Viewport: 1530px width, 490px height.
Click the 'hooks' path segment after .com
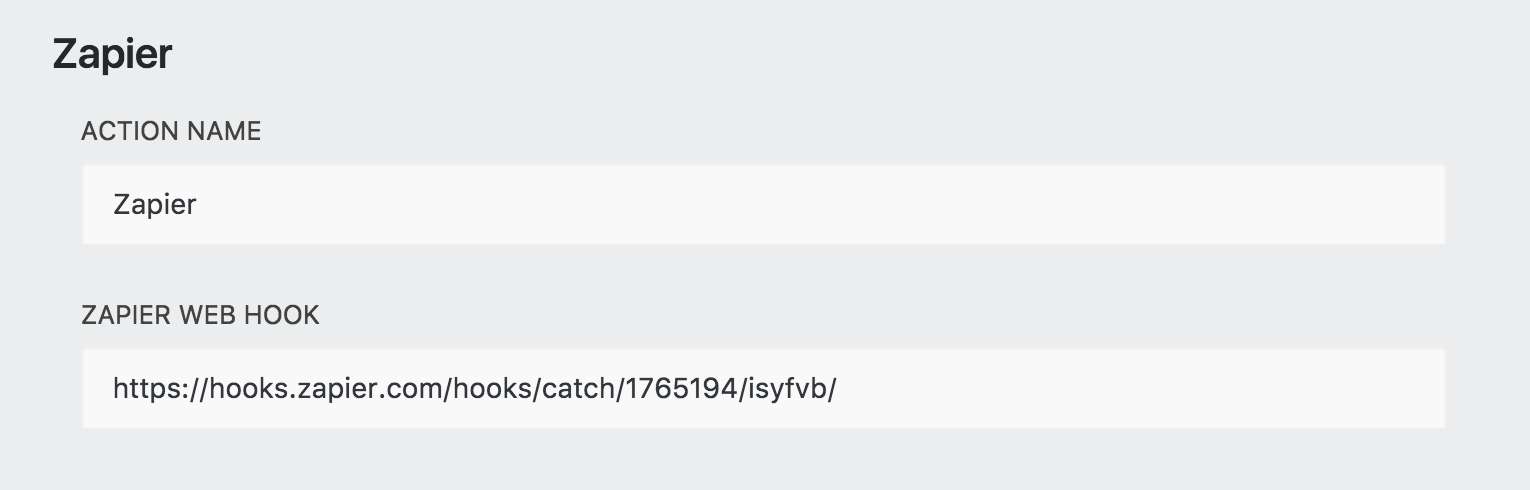pos(491,388)
